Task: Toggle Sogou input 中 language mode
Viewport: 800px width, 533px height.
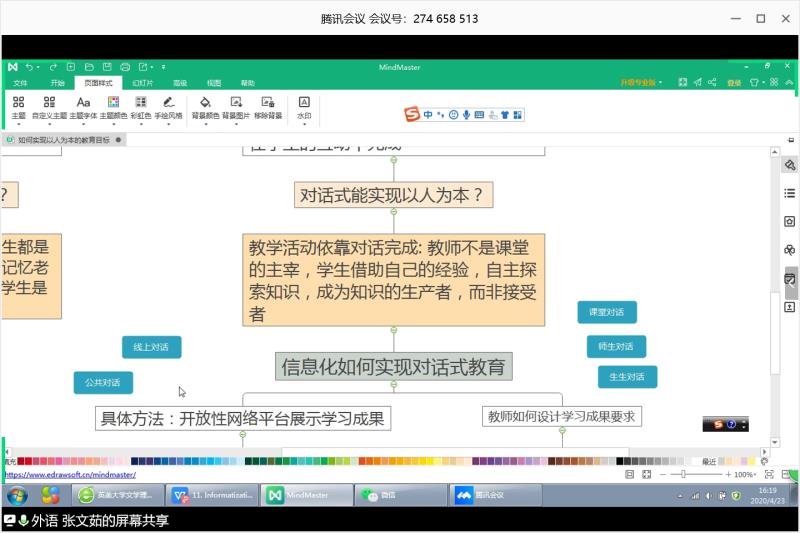Action: pyautogui.click(x=428, y=115)
